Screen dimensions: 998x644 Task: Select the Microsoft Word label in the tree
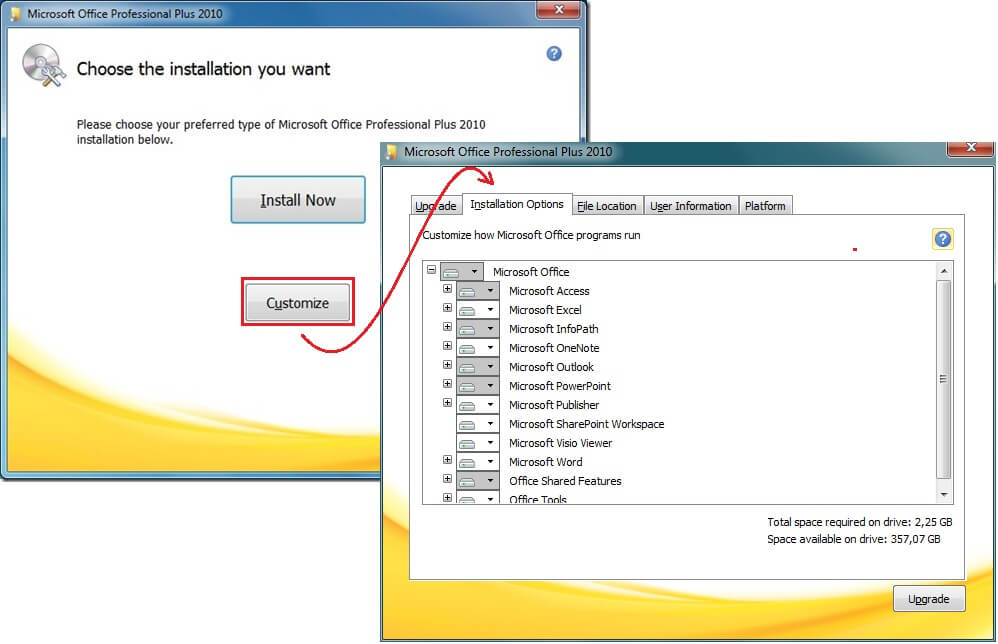[545, 462]
